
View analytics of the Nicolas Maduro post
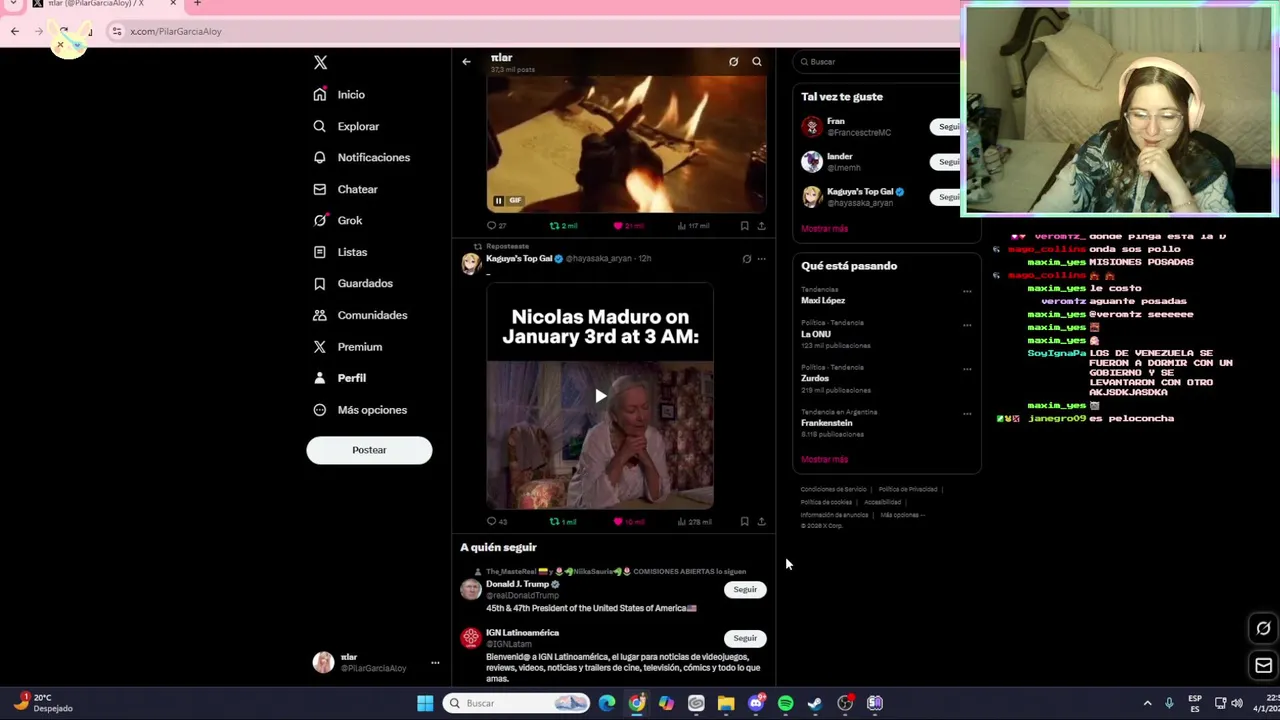click(x=695, y=522)
